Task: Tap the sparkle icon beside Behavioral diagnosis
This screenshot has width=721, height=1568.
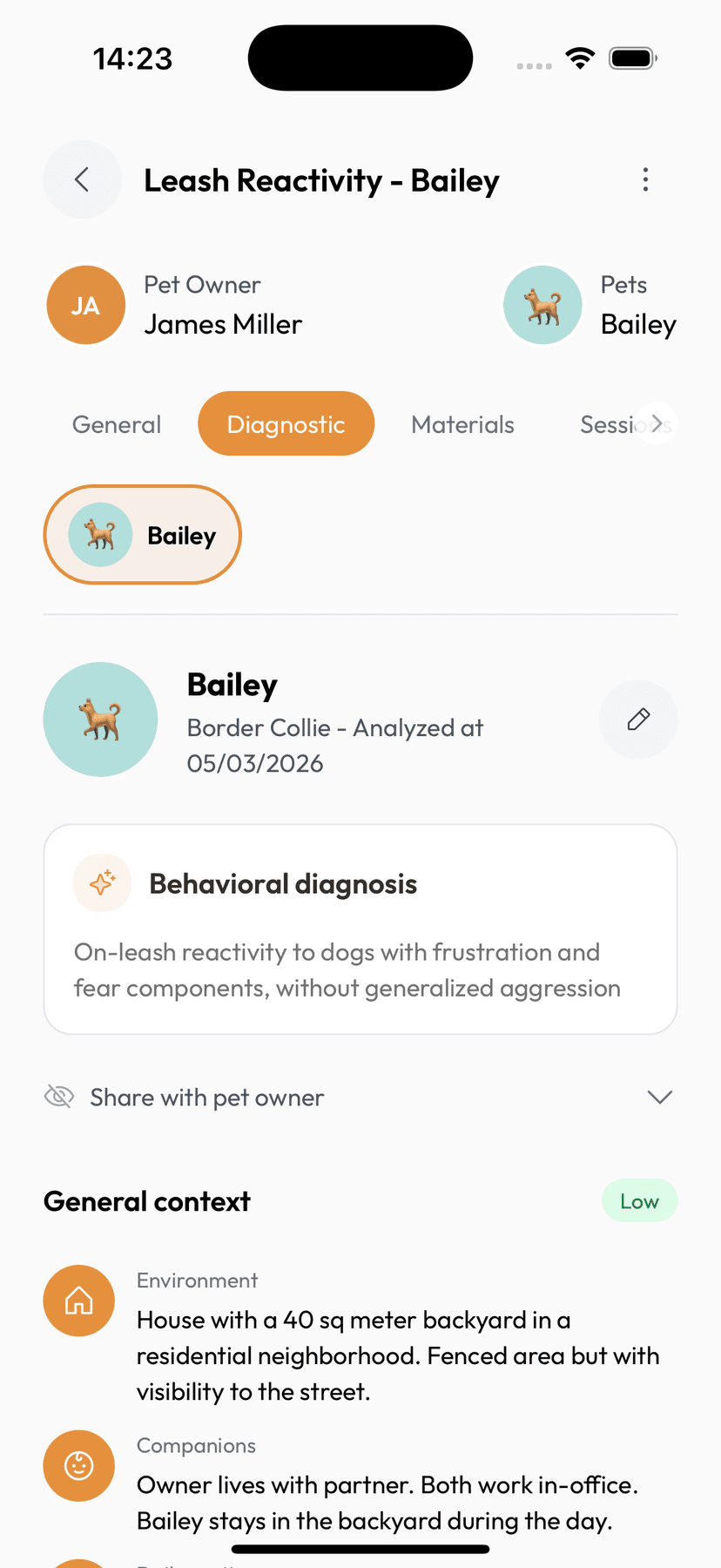Action: [103, 883]
